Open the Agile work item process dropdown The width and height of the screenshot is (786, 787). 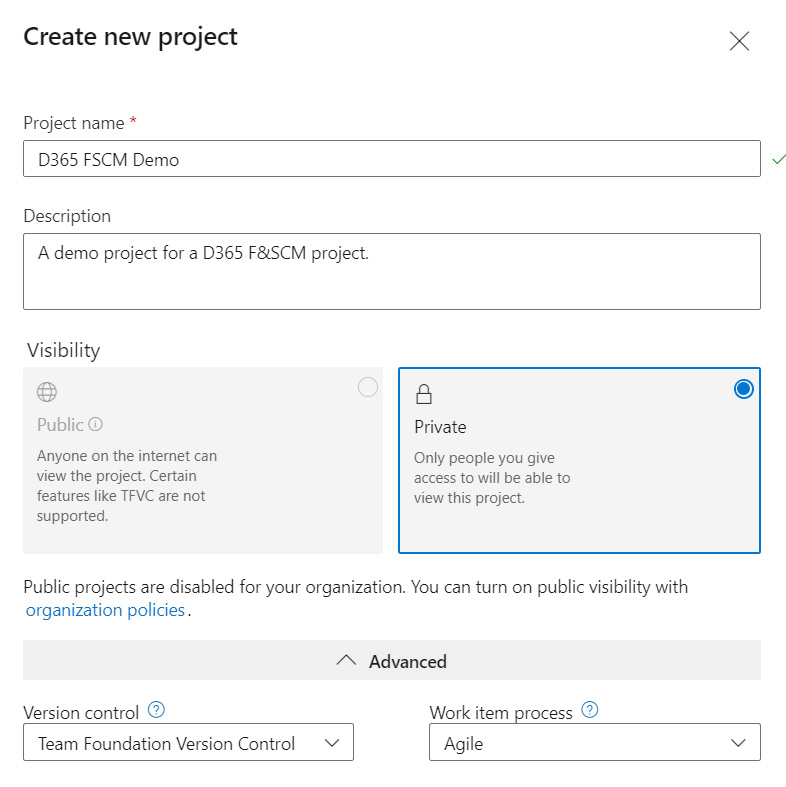[x=595, y=742]
